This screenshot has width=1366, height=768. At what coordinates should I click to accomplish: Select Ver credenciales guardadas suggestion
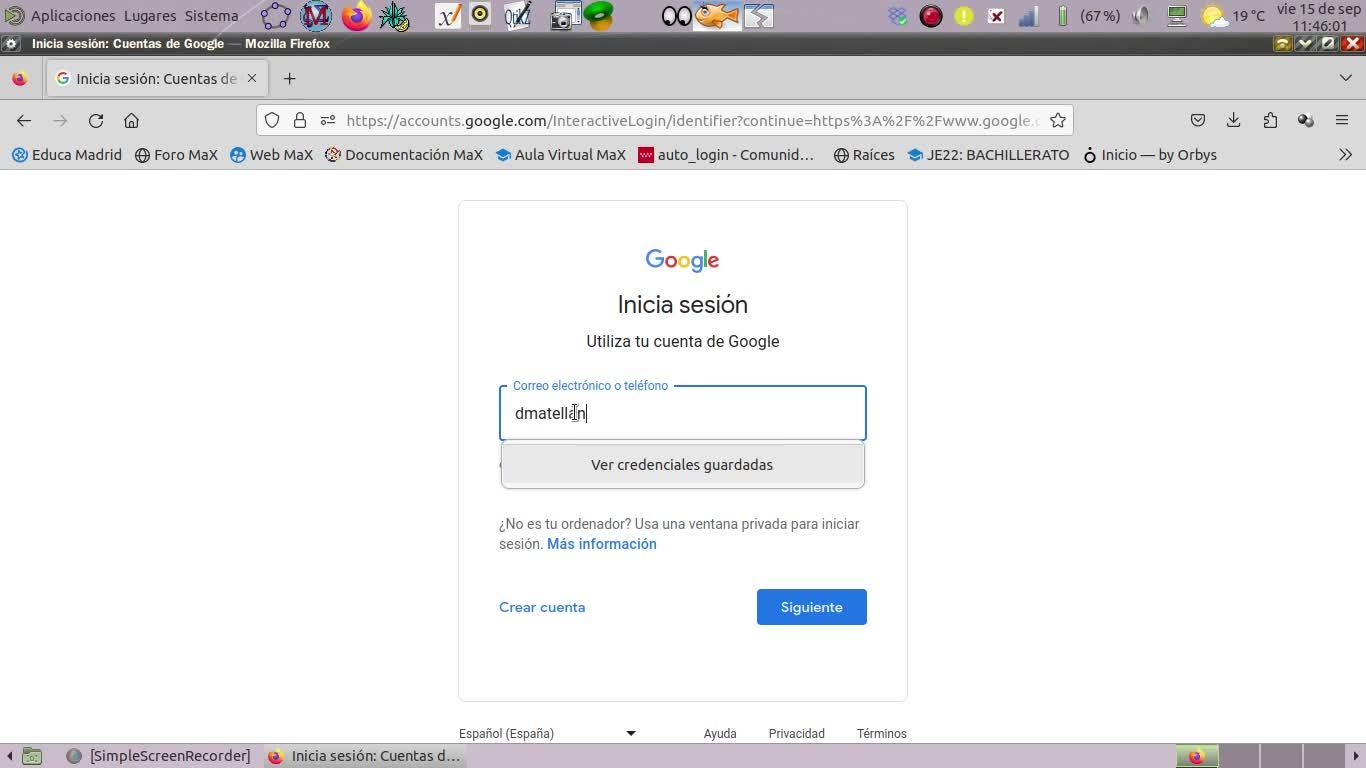pos(683,465)
